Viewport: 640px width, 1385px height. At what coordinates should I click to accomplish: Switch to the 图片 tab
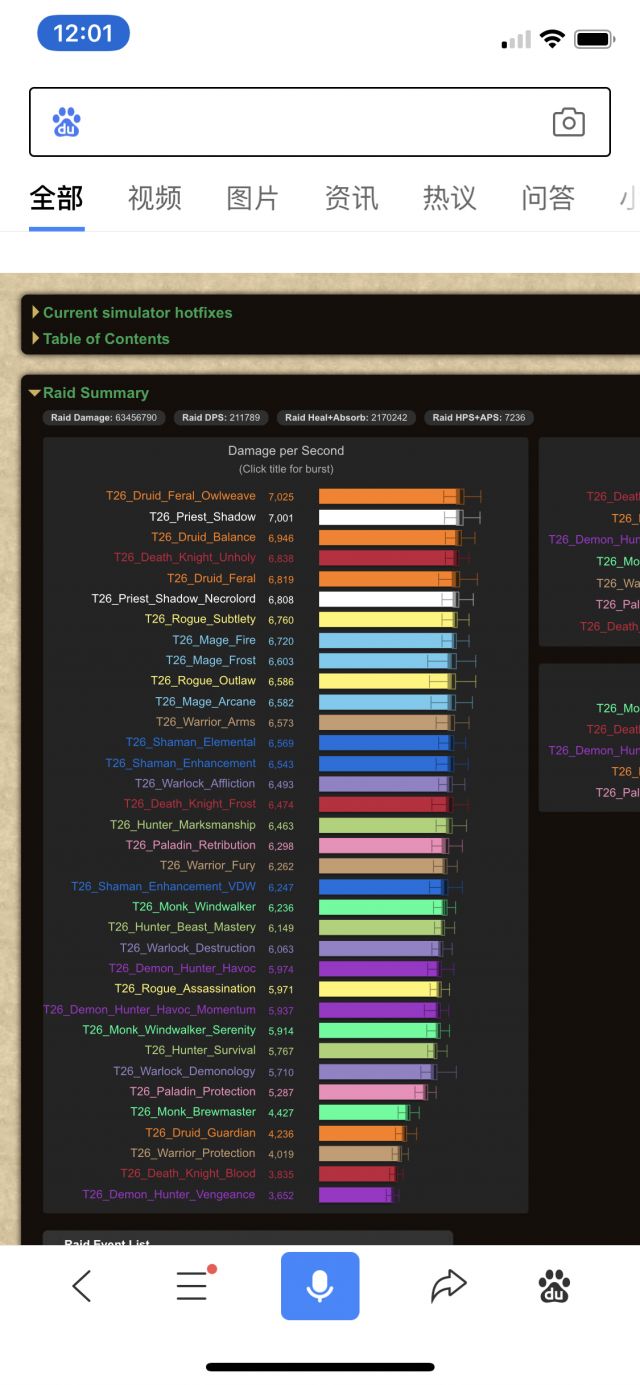coord(252,198)
